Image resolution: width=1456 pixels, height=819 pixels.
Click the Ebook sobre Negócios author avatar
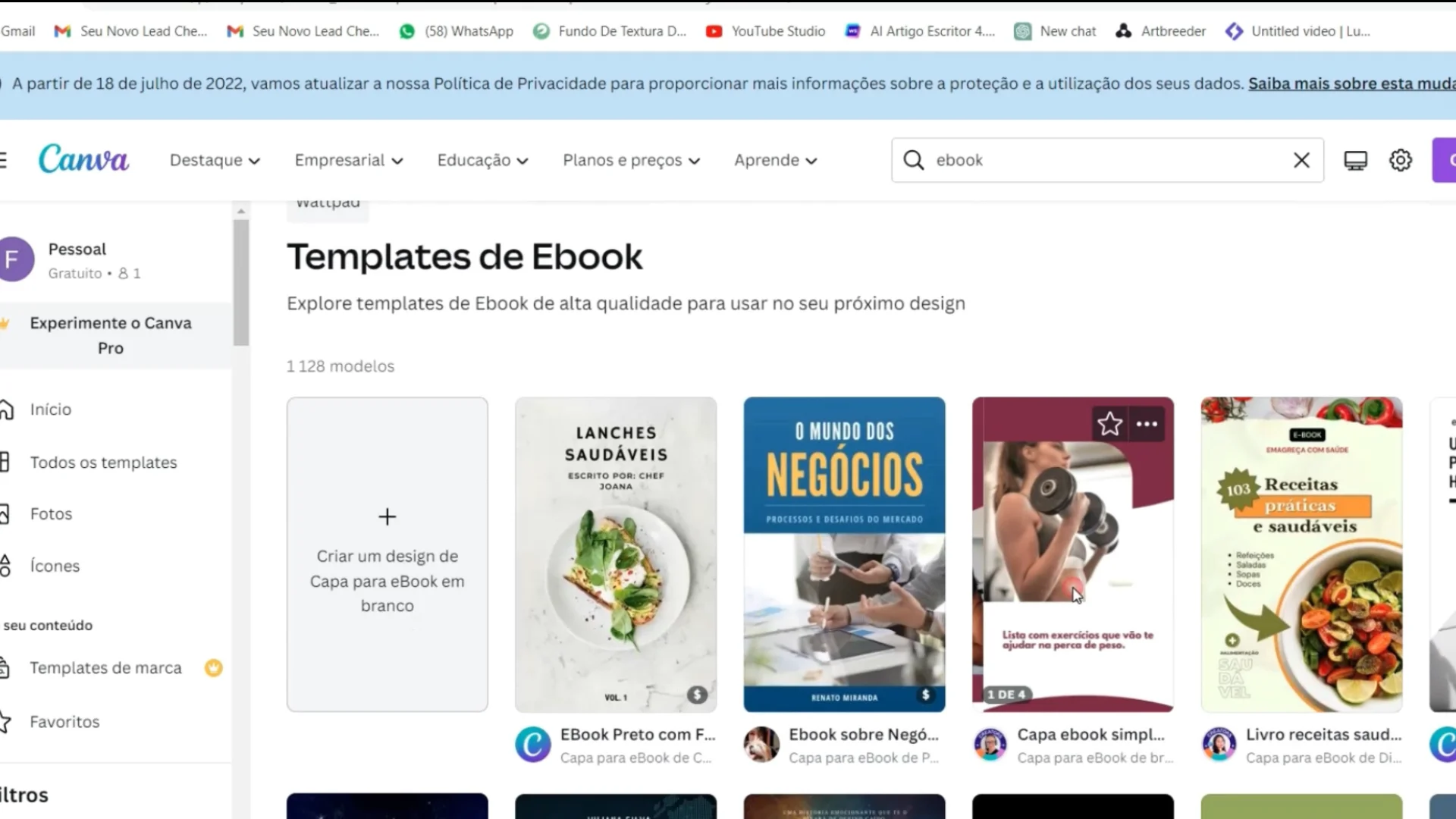[x=761, y=745]
